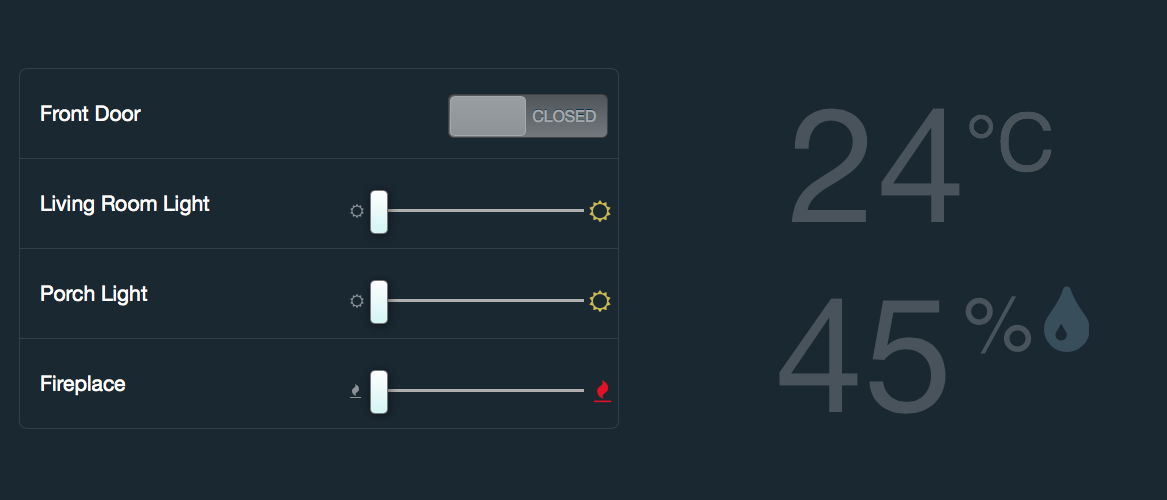Click the 24 degrees temperature reading
Viewport: 1167px width, 500px height.
click(x=875, y=167)
